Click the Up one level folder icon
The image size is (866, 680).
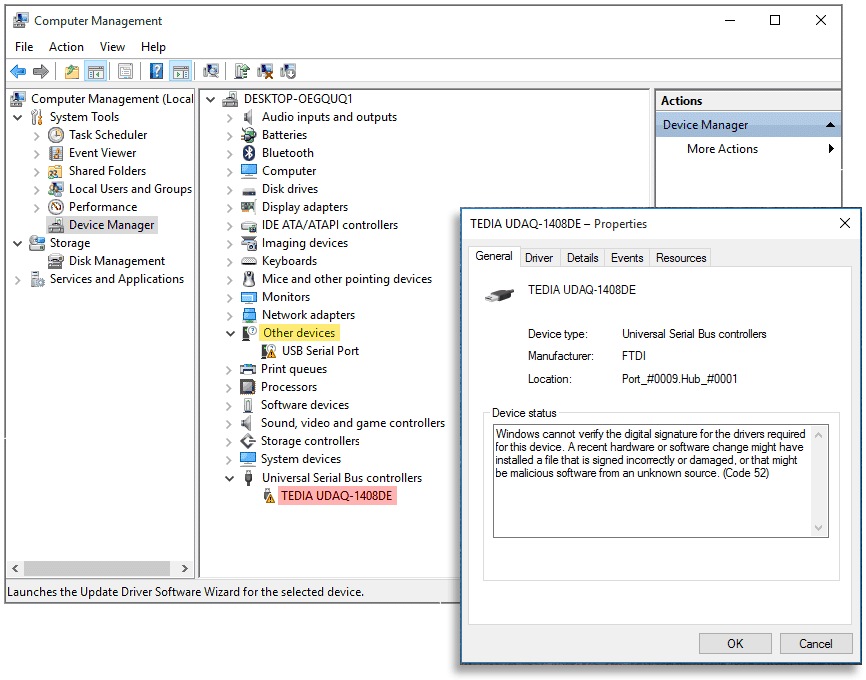point(71,71)
